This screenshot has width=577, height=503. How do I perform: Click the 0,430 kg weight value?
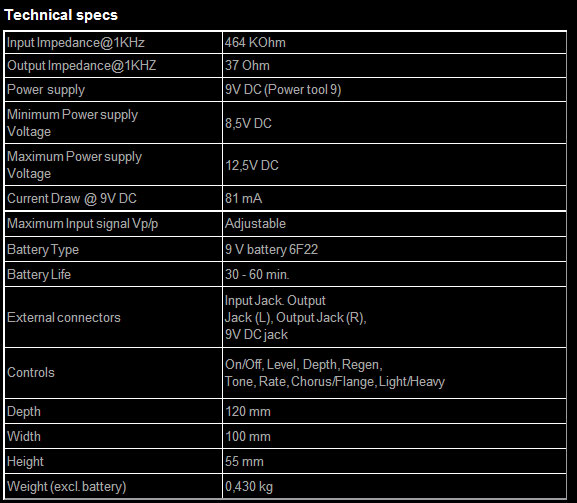[x=249, y=486]
